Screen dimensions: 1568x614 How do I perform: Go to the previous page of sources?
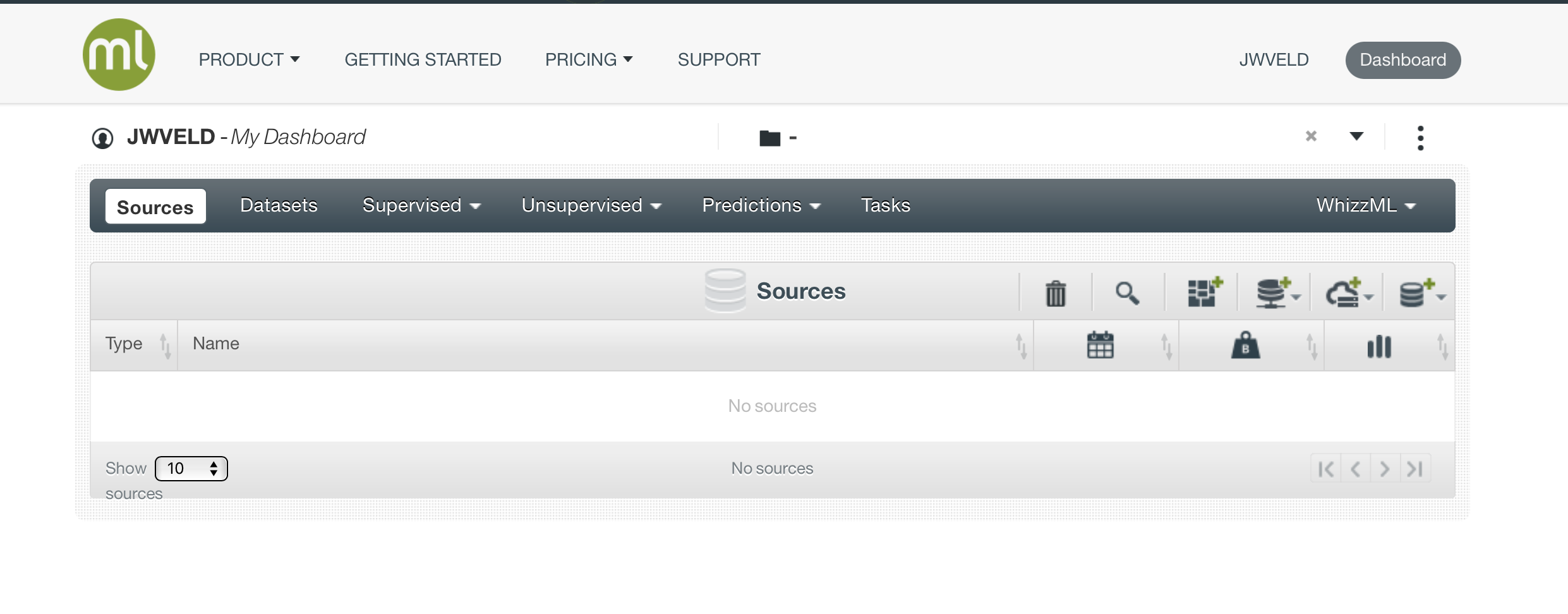click(x=1355, y=469)
